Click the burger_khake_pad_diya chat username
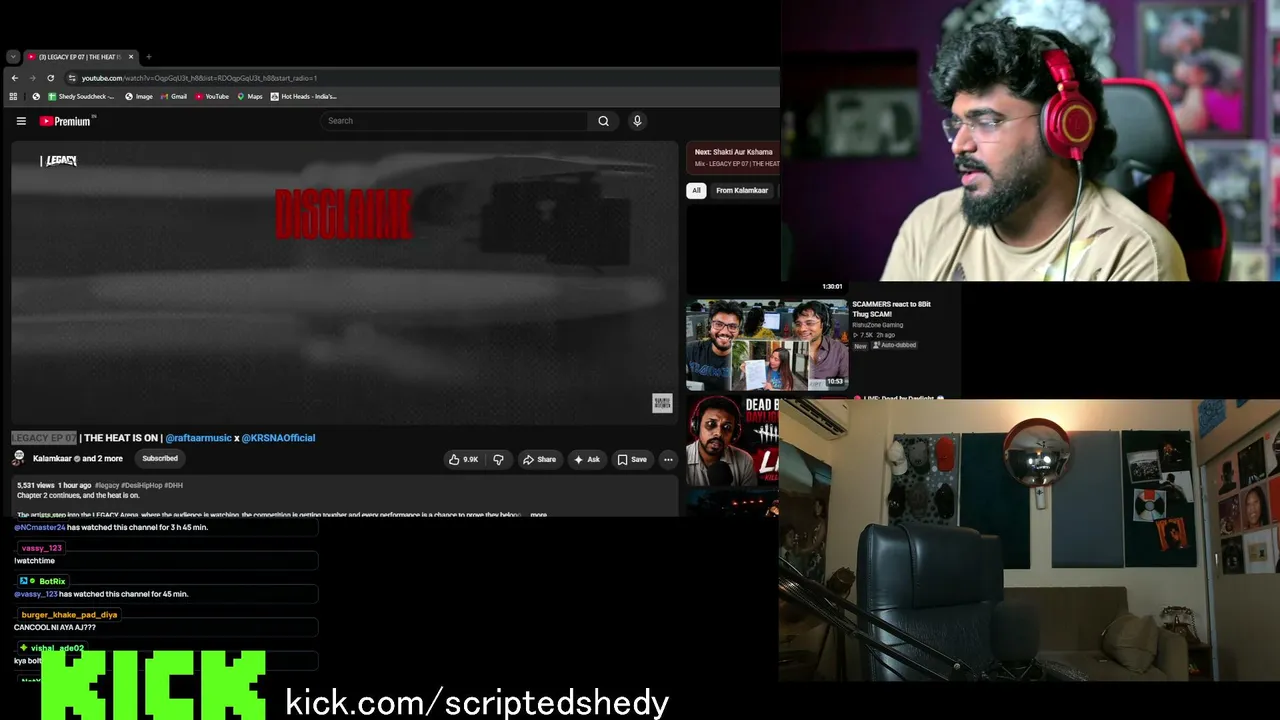This screenshot has height=720, width=1280. coord(69,614)
